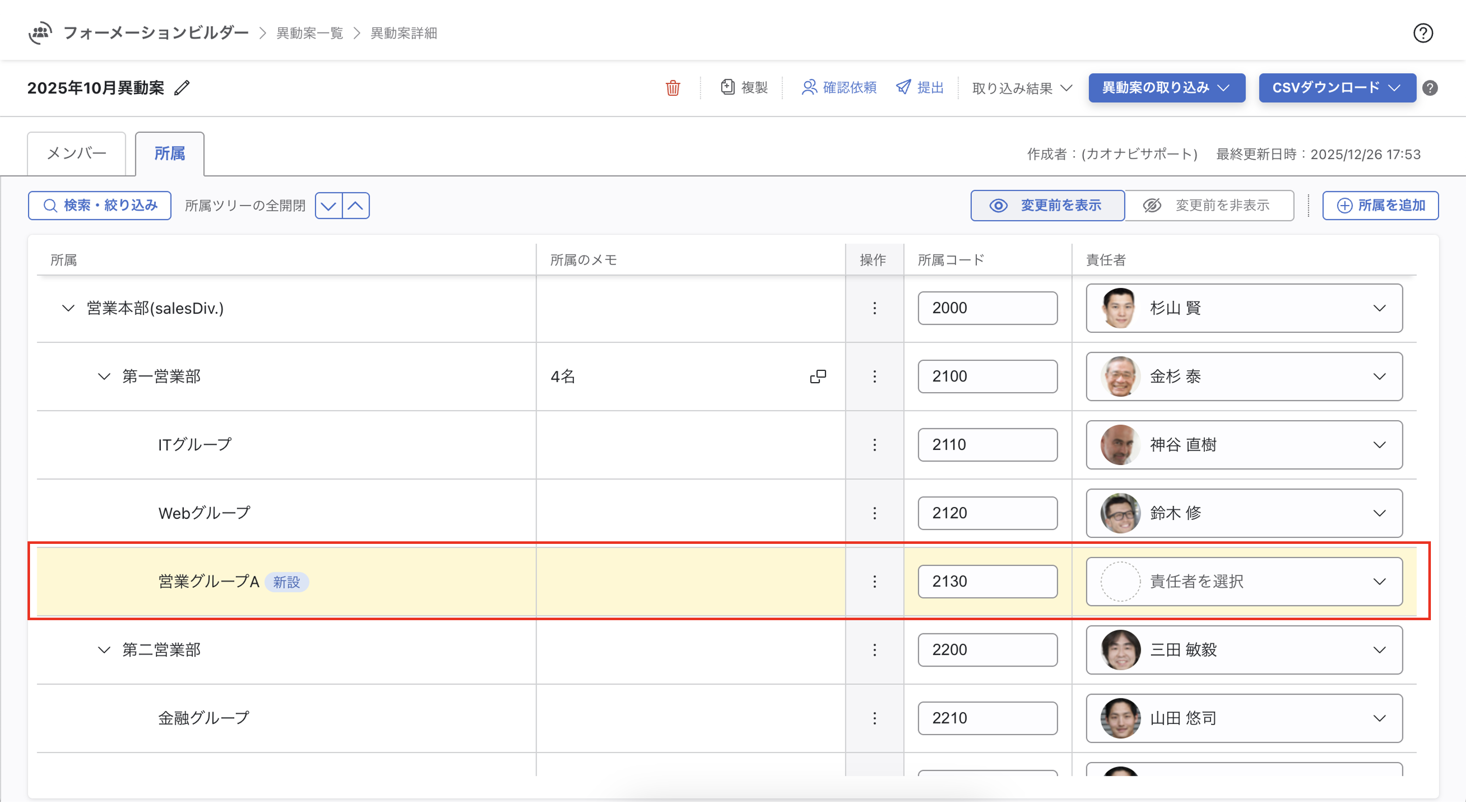The height and width of the screenshot is (812, 1466).
Task: Go to 異動案一覧 breadcrumb
Action: point(309,33)
